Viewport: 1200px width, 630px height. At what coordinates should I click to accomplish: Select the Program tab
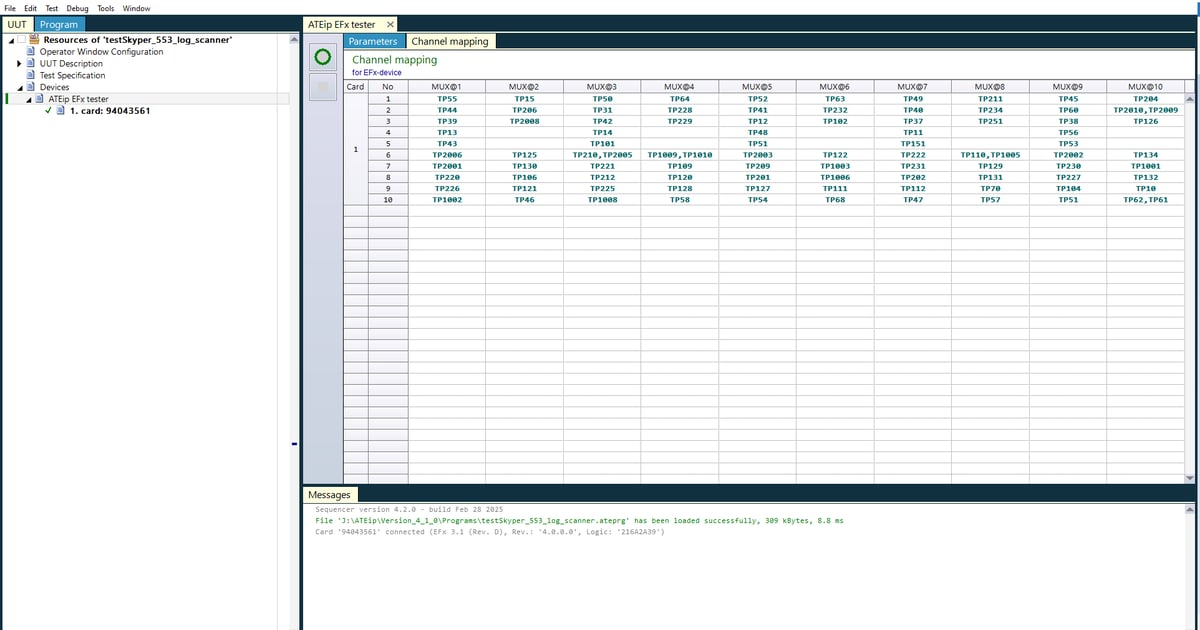[59, 24]
